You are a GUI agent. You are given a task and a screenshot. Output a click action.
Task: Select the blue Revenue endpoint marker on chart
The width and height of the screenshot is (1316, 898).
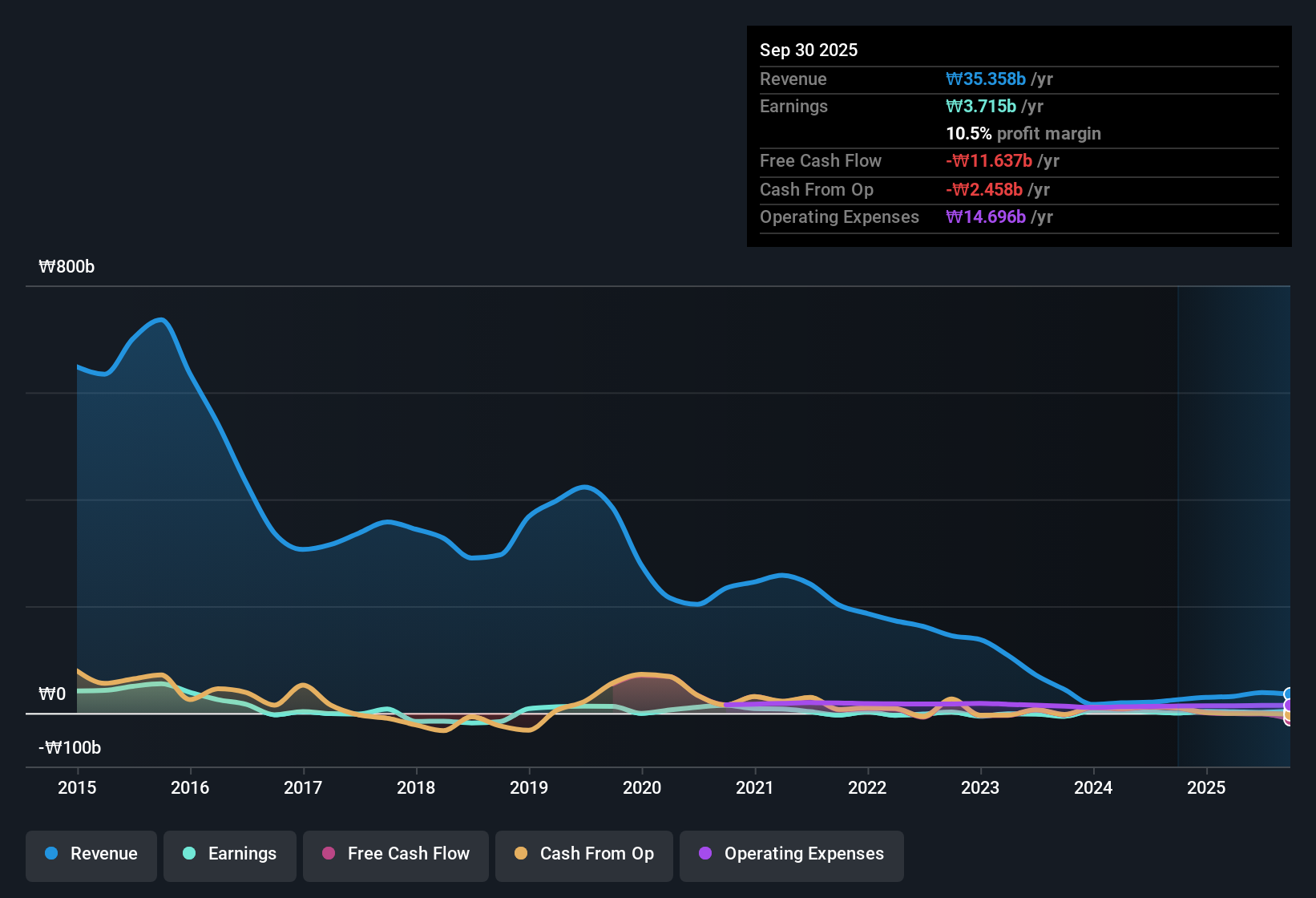click(x=1289, y=693)
